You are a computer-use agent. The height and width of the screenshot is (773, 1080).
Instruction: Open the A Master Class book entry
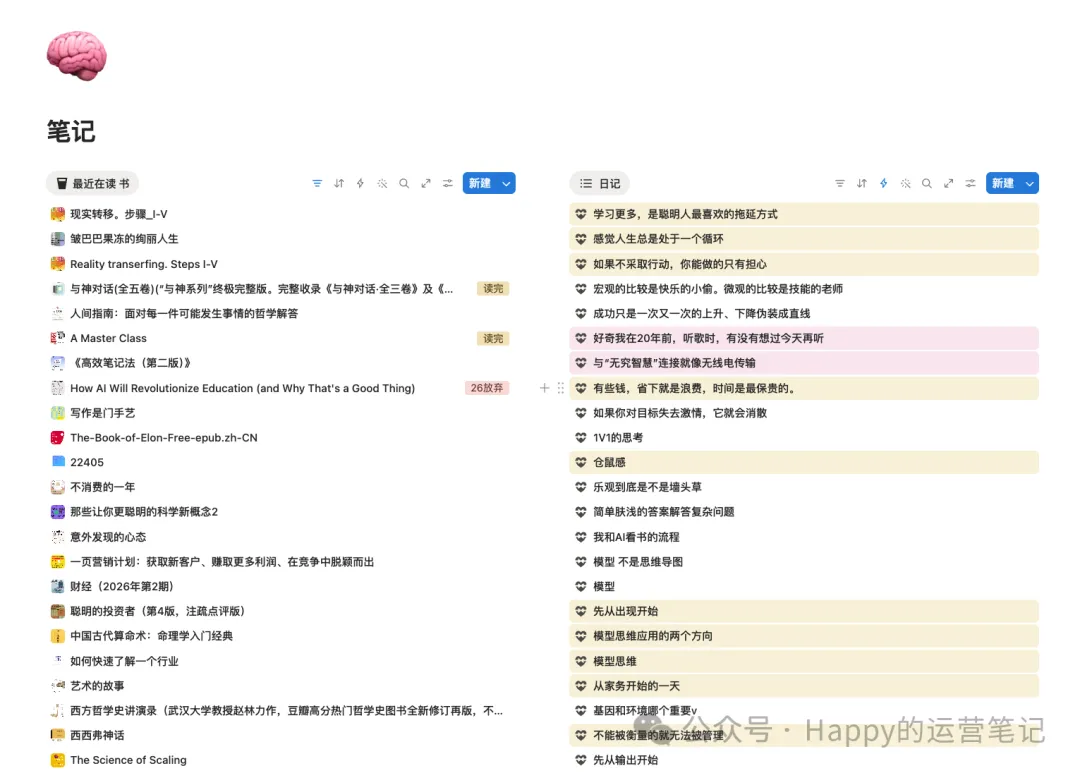click(108, 338)
